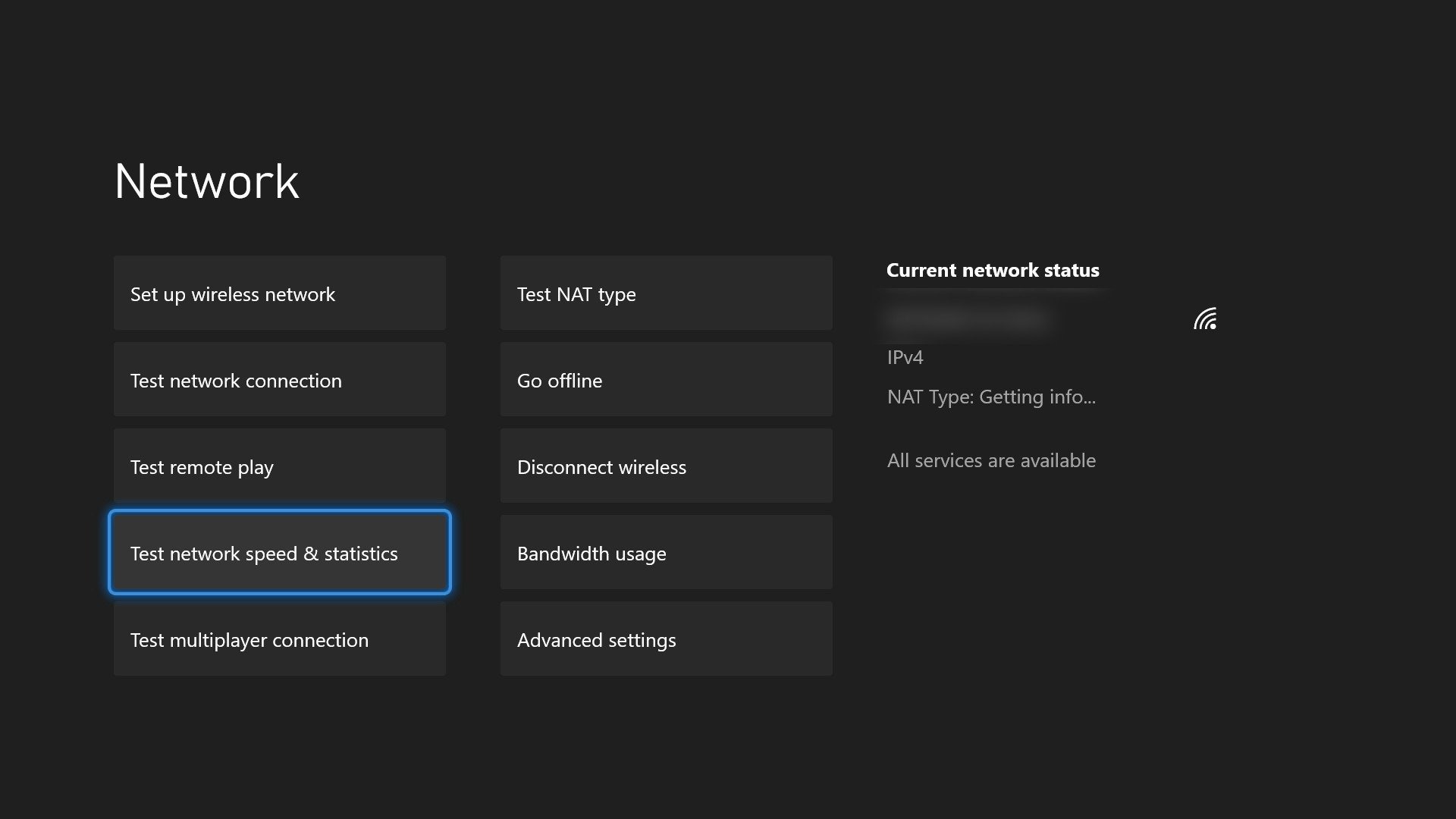
Task: Select Test NAT type
Action: click(666, 293)
